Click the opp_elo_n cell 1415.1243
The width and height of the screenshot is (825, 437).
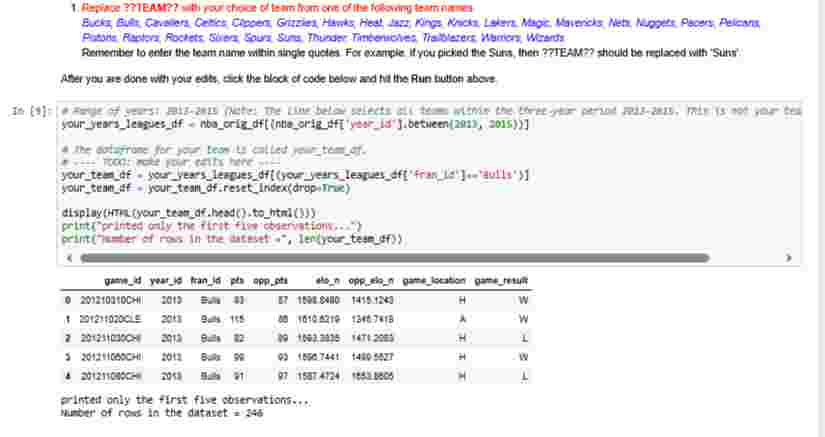click(x=373, y=300)
